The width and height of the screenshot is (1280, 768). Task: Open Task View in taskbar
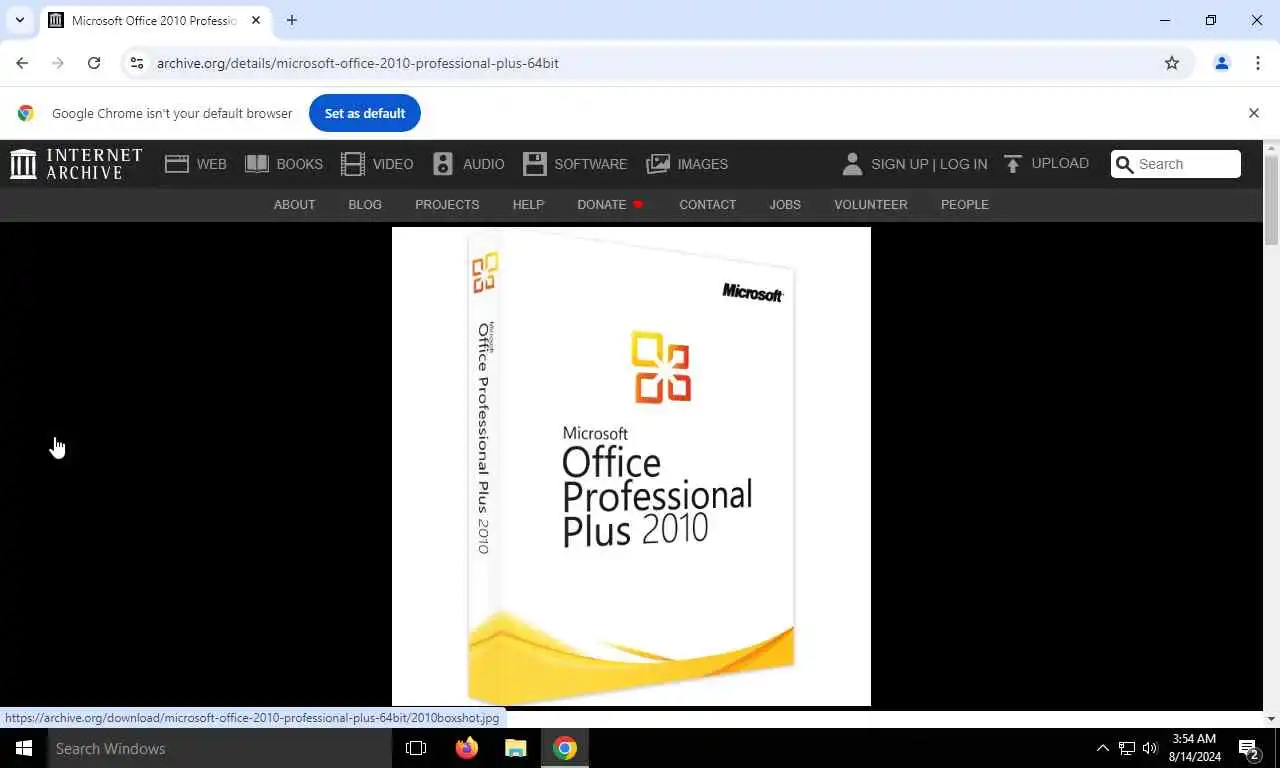(416, 748)
